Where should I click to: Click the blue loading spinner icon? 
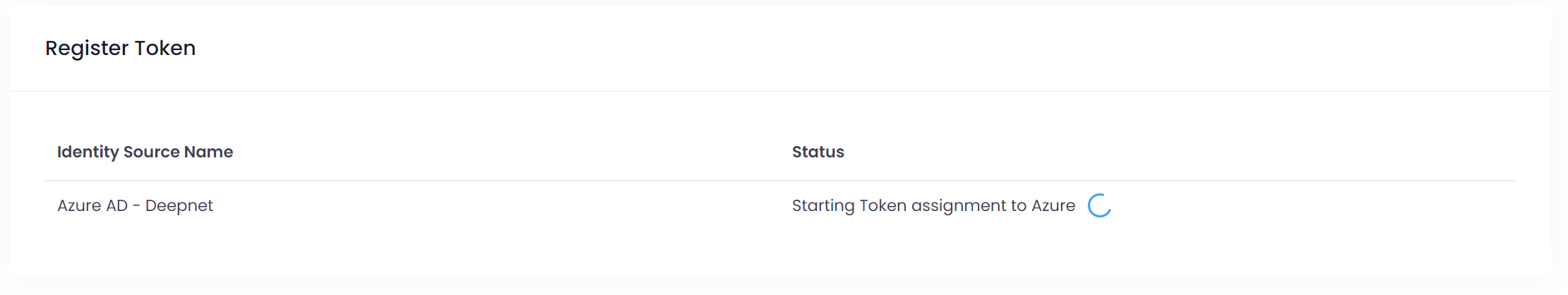1099,205
